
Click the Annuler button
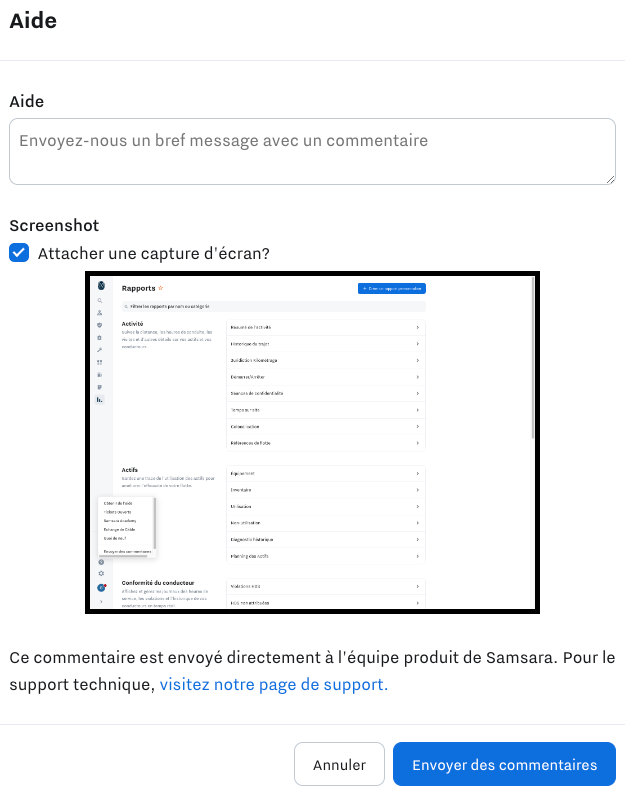(x=339, y=764)
